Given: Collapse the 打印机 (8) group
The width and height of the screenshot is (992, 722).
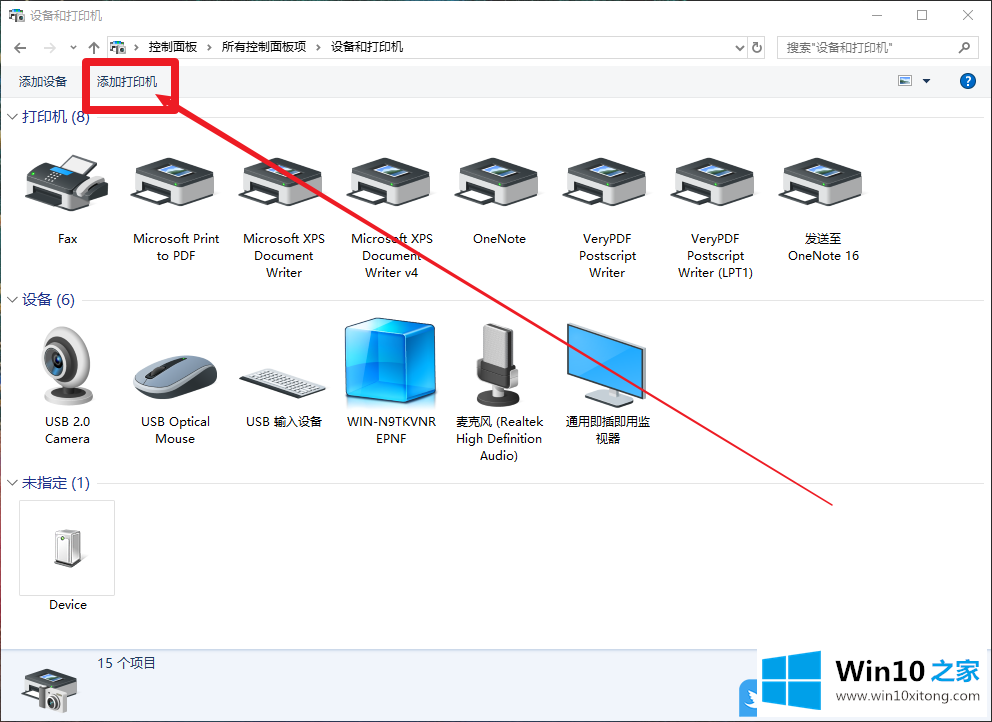Looking at the screenshot, I should pos(12,116).
